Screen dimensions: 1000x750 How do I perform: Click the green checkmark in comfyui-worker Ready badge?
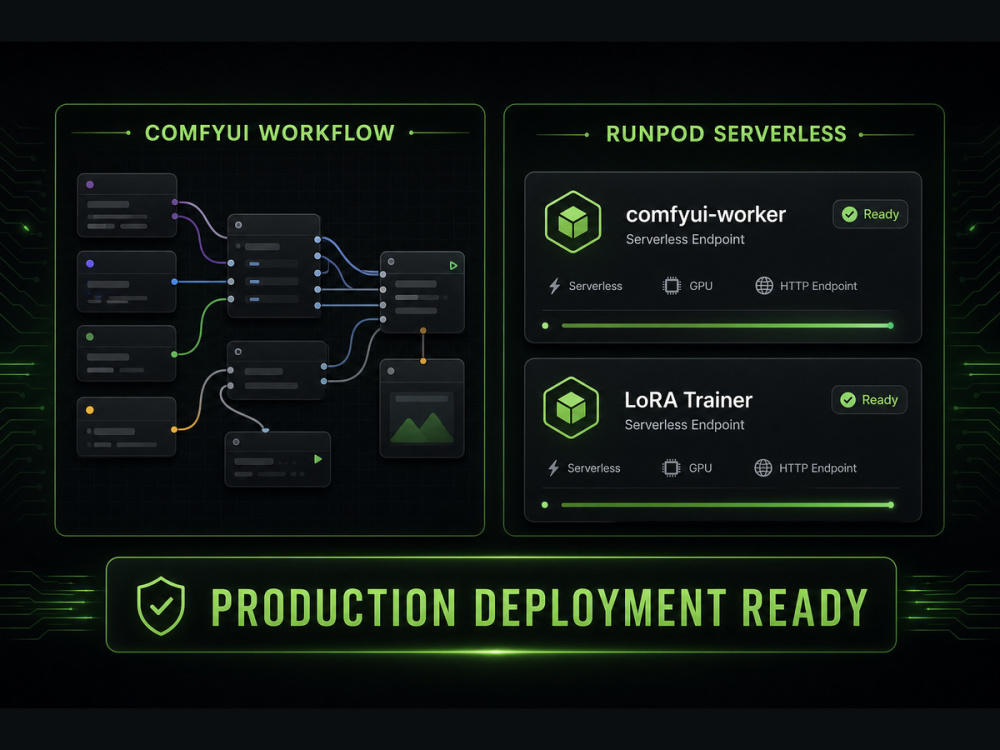coord(849,214)
